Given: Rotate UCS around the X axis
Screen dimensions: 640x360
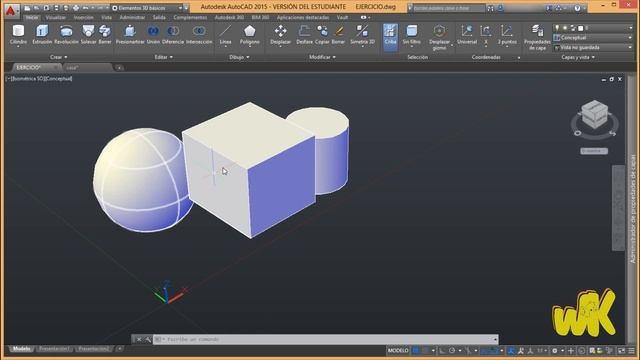Looking at the screenshot, I should [x=486, y=35].
